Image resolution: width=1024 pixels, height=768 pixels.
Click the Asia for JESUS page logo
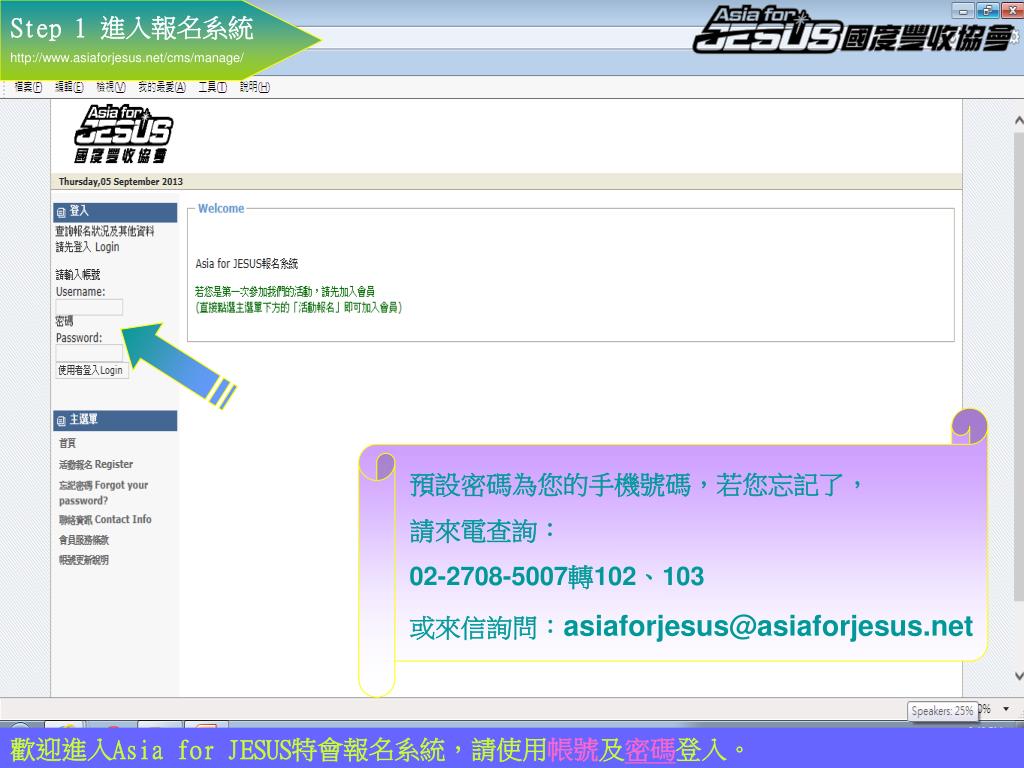123,134
